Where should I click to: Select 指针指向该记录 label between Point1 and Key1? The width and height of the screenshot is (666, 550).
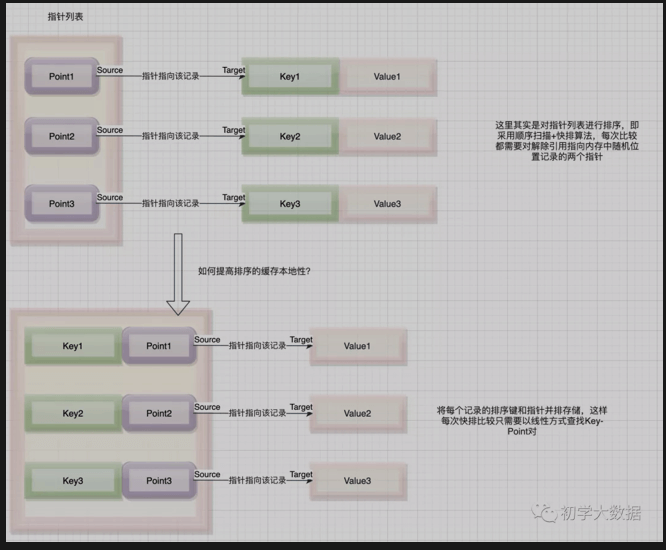click(x=170, y=76)
